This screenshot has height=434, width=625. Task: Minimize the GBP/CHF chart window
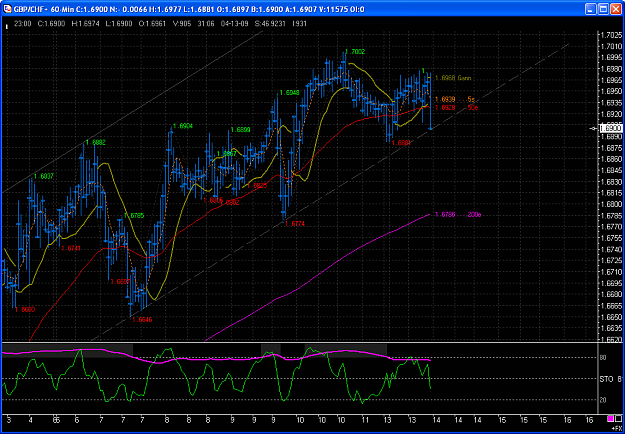(593, 10)
